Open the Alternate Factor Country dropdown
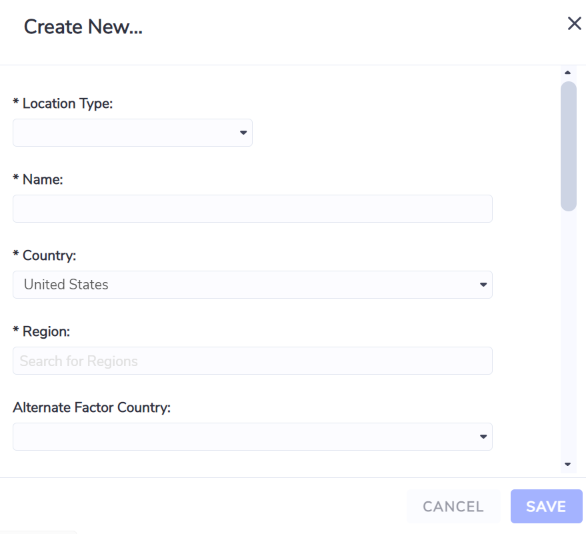Viewport: 586px width, 534px height. click(253, 436)
